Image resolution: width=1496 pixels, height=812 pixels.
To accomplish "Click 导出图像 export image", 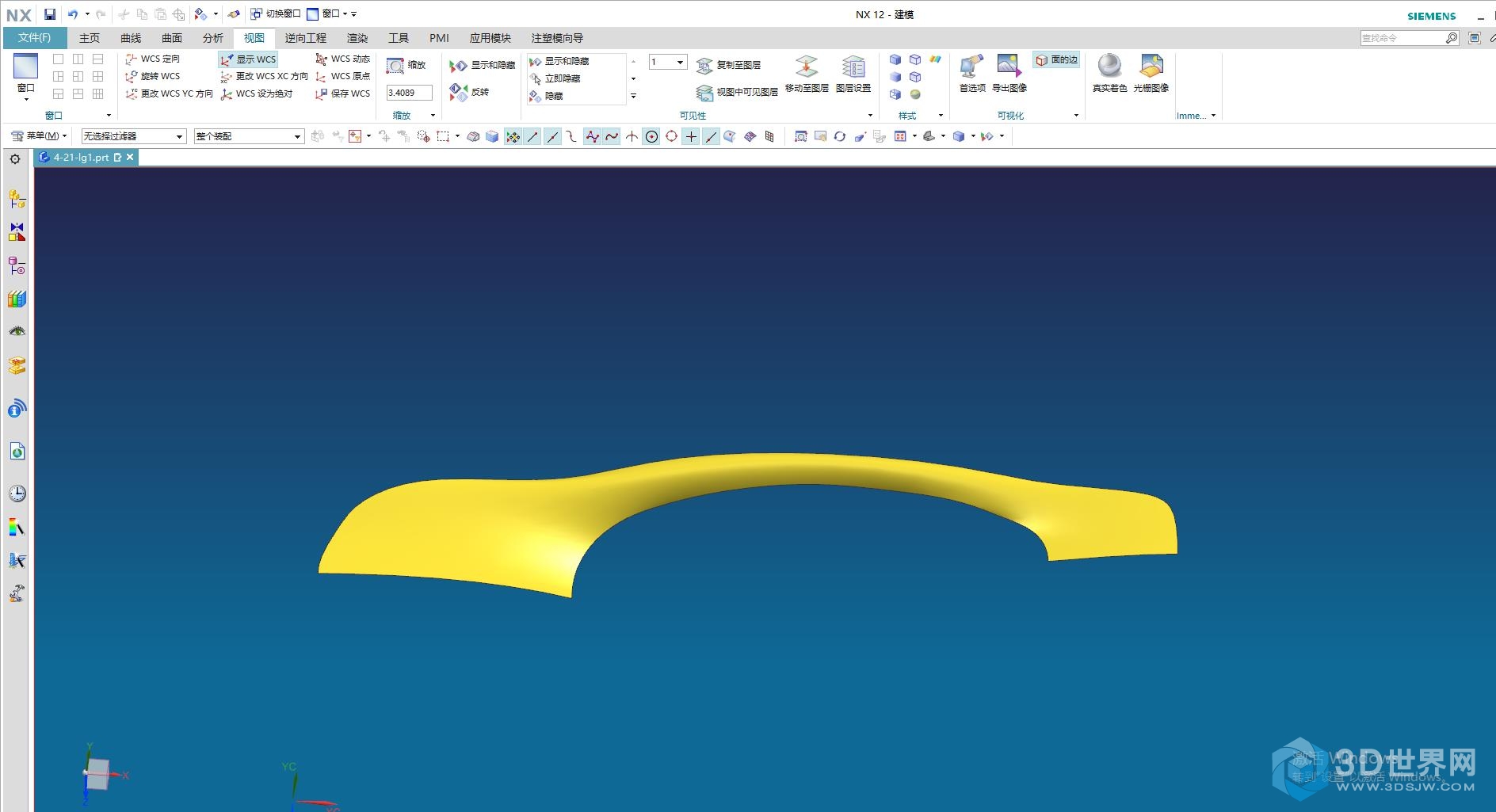I will tap(1009, 74).
